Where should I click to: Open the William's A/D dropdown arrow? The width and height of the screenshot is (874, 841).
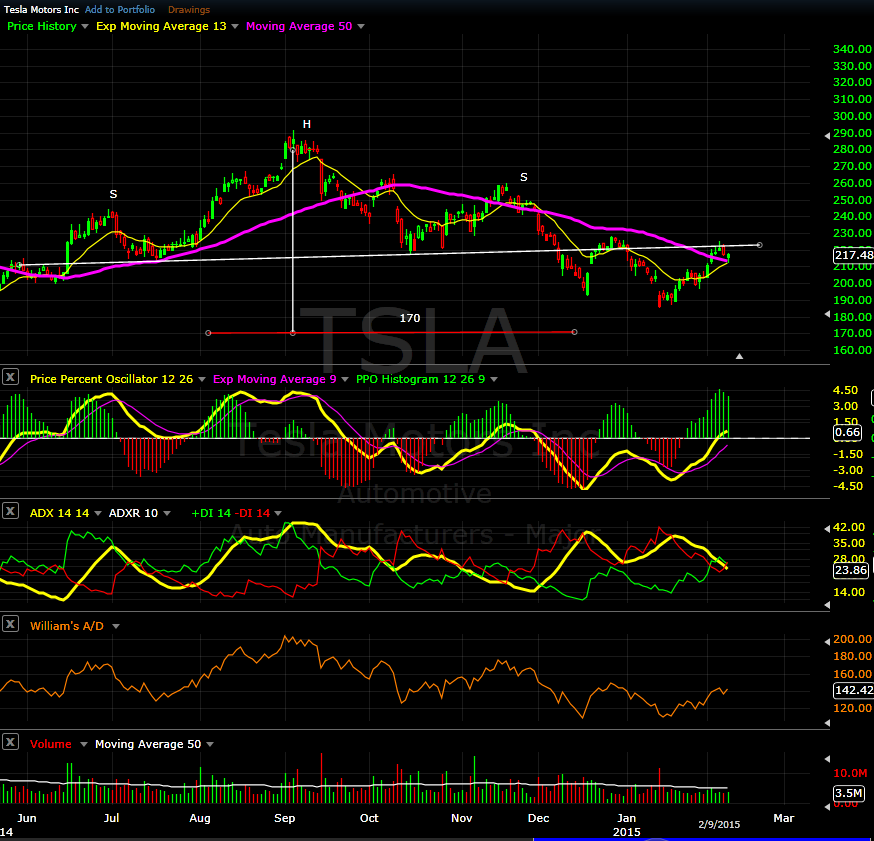click(115, 626)
